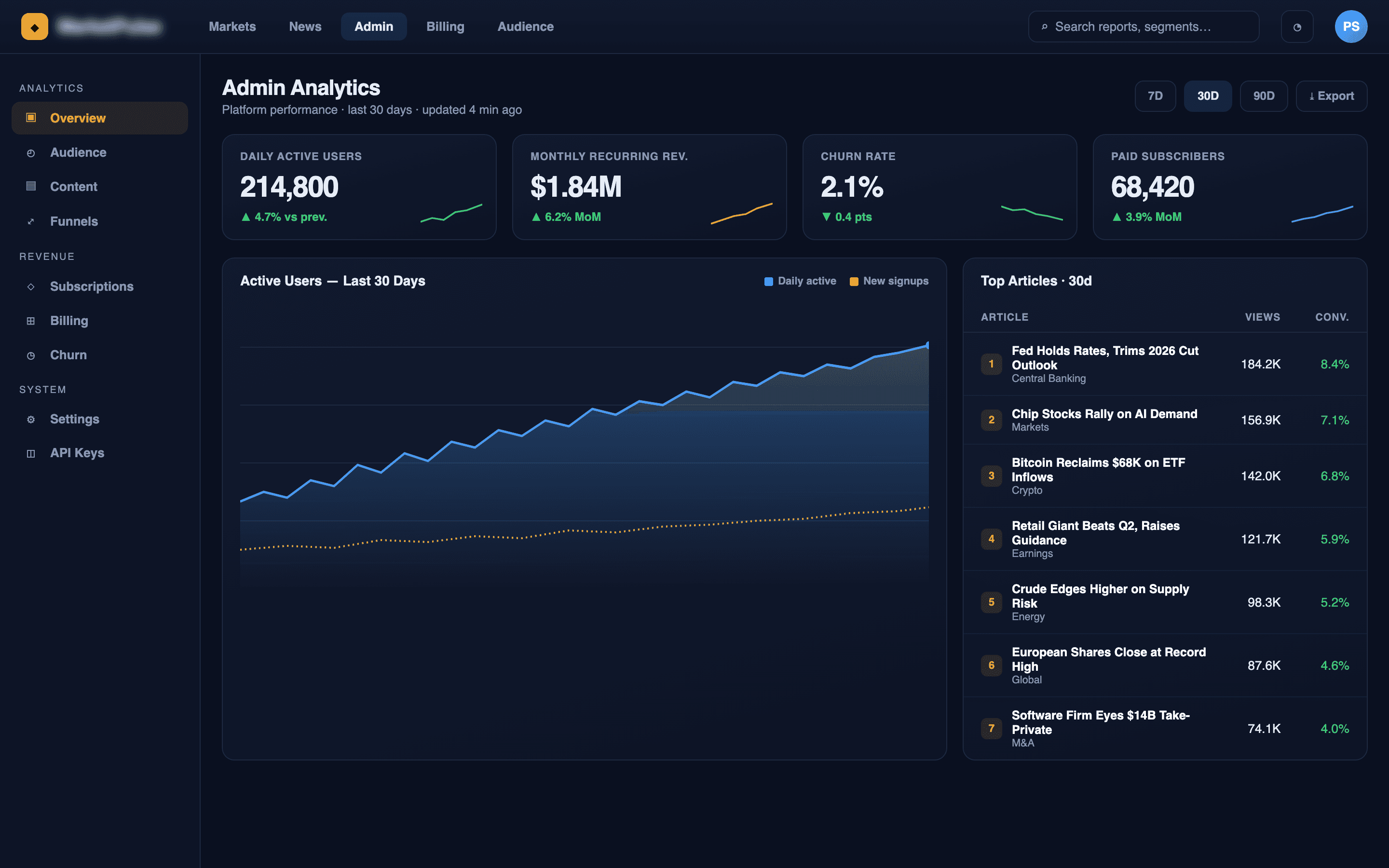The width and height of the screenshot is (1389, 868).
Task: Click the sidebar Billing grid icon
Action: [x=31, y=320]
